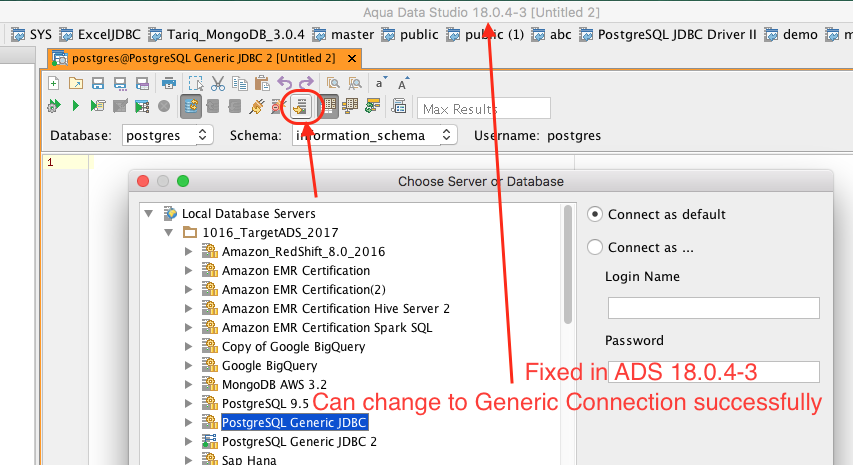Close the postgres@PostgreSQL Generic JDBC 2 tab

[x=352, y=58]
